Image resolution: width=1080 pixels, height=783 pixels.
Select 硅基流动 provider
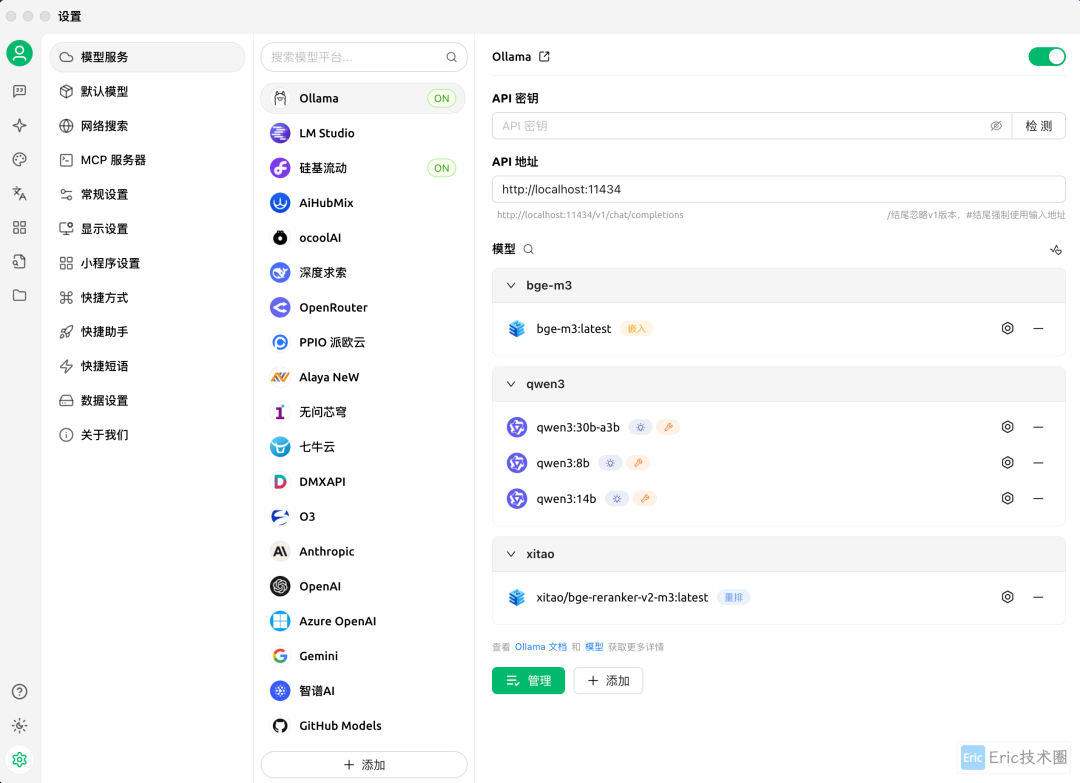point(363,168)
